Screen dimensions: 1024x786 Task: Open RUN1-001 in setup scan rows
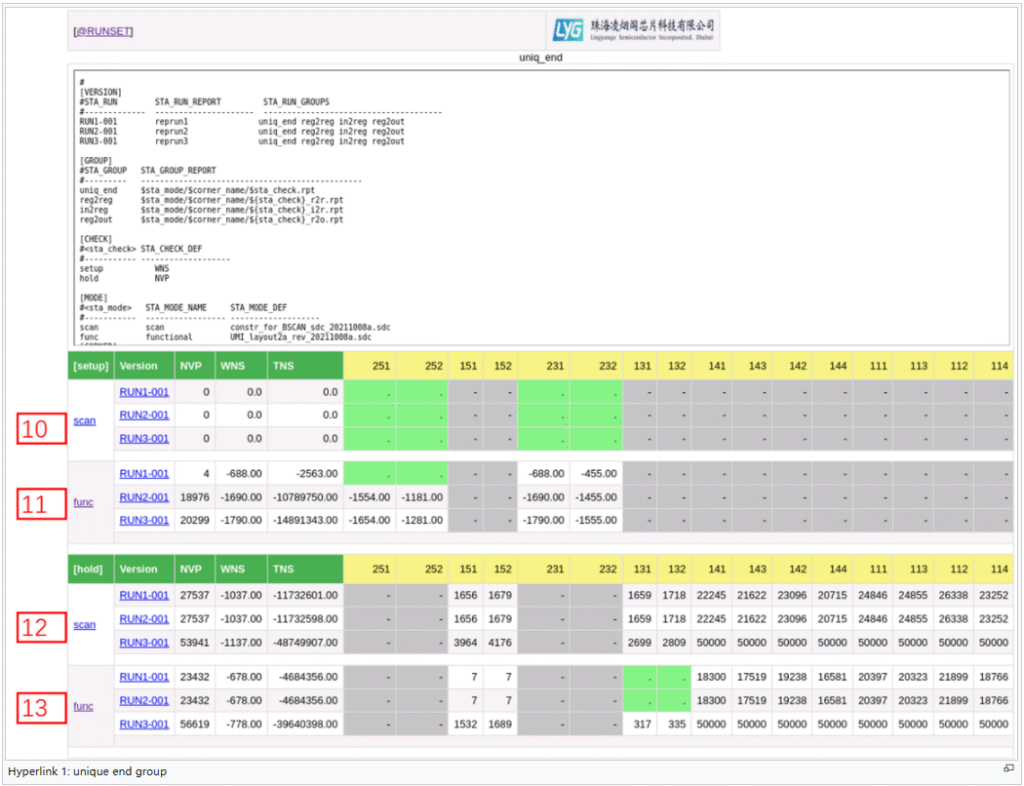click(144, 391)
